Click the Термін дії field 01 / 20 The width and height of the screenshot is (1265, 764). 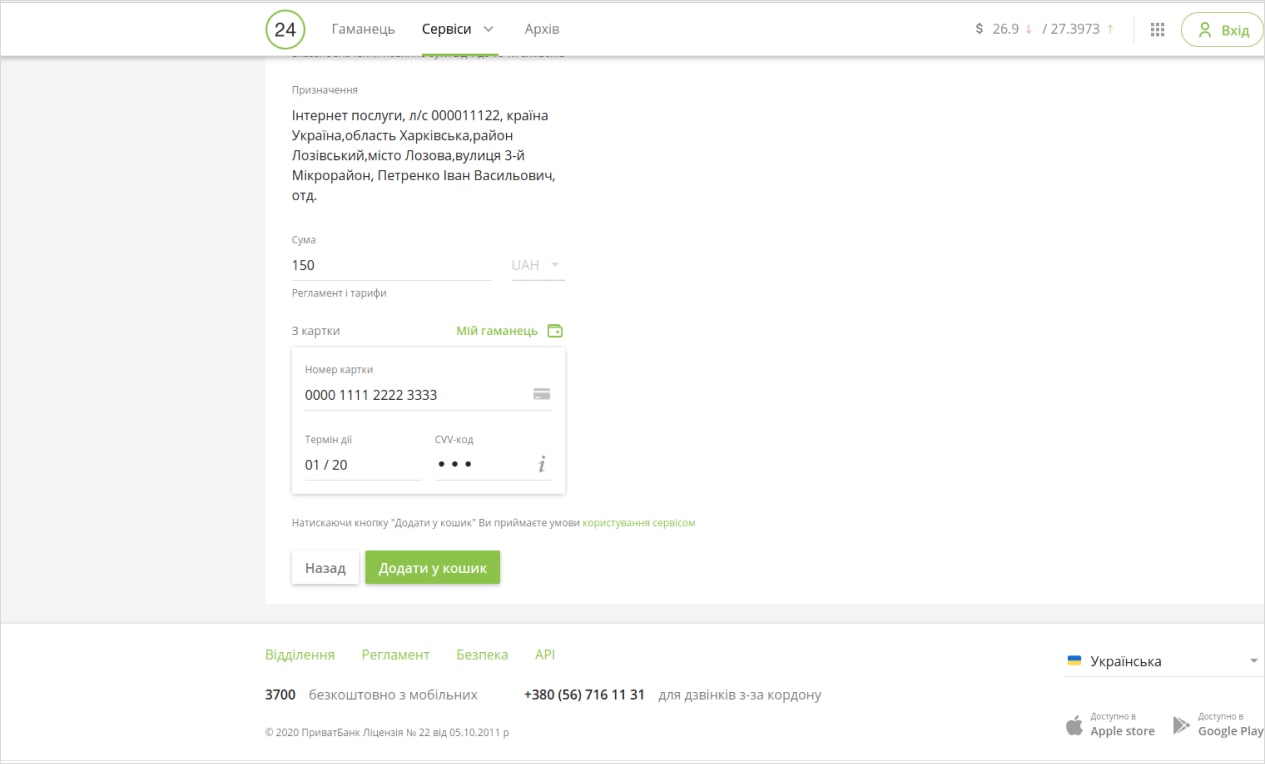coord(363,465)
